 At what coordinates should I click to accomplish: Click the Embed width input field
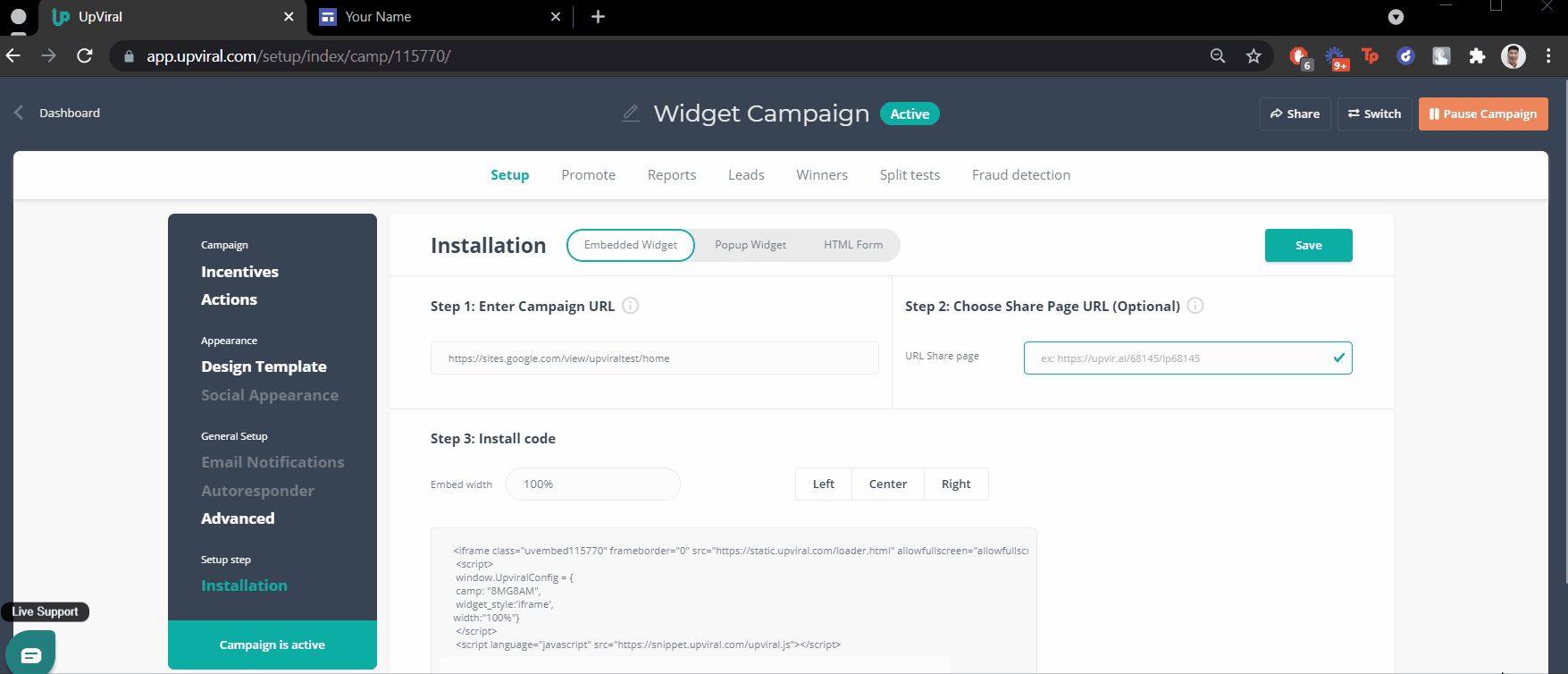(593, 484)
